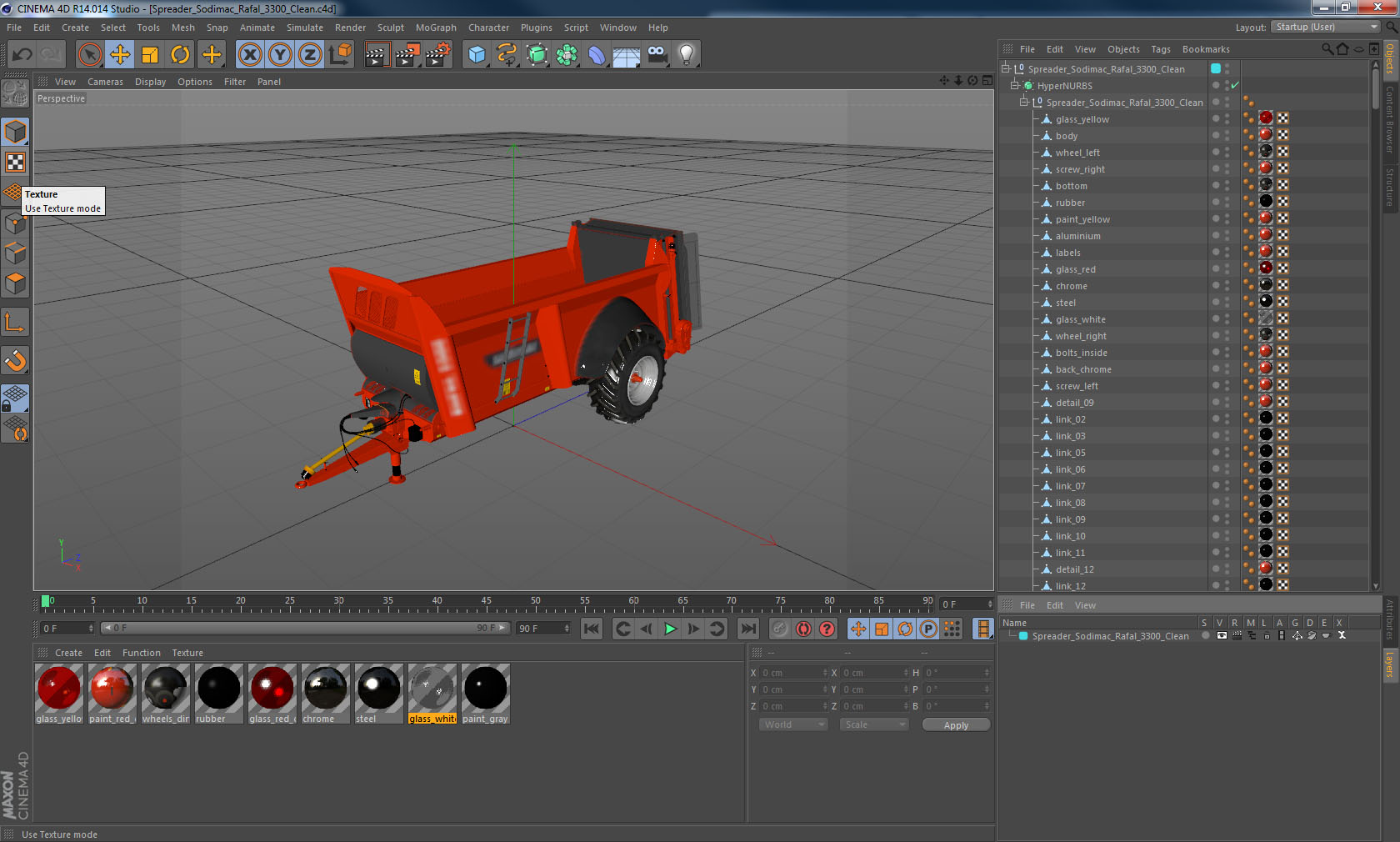Viewport: 1400px width, 842px height.
Task: Activate the Rotate tool
Action: (180, 55)
